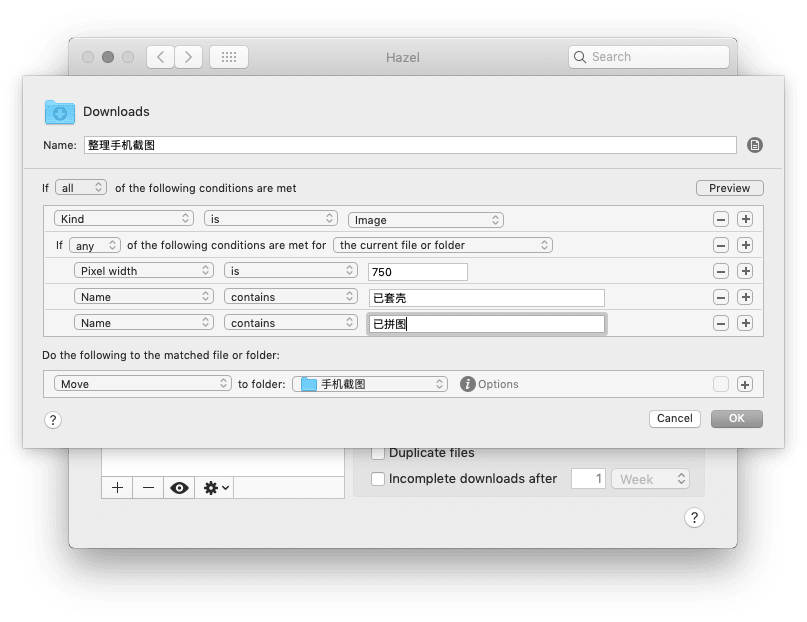
Task: Remove the Kind is Image condition
Action: pyautogui.click(x=720, y=219)
